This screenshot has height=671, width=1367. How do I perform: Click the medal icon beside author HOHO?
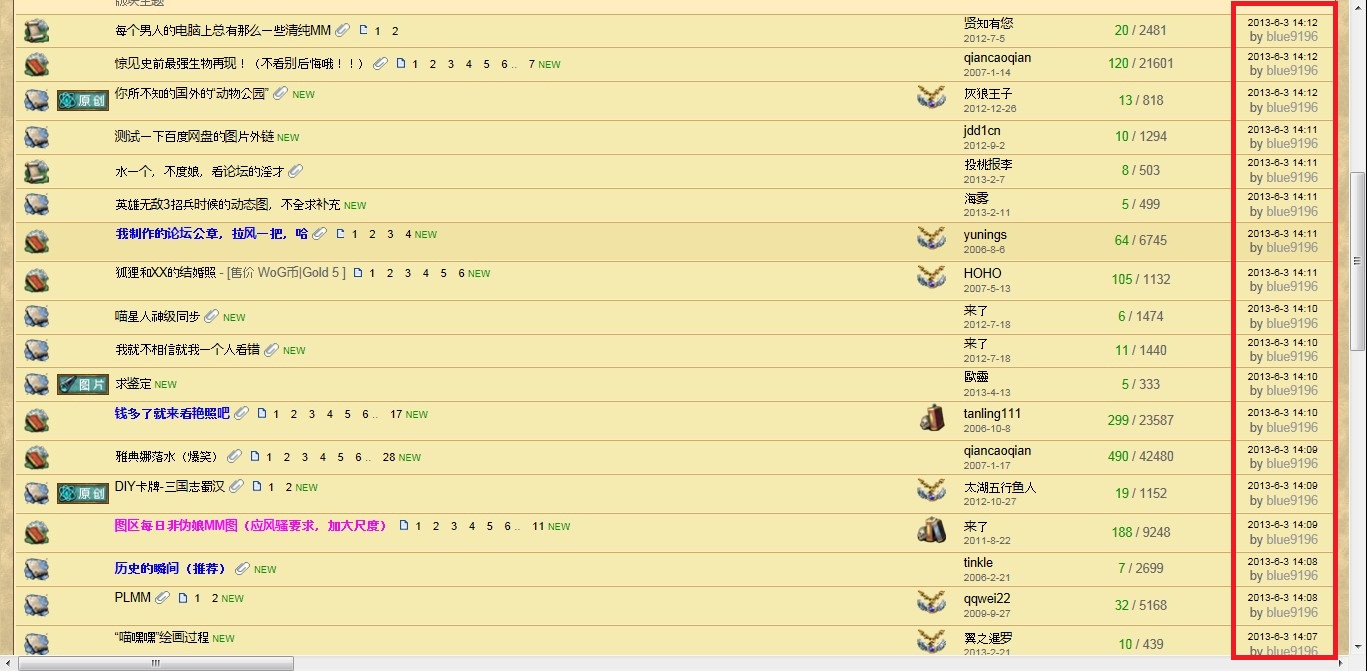click(x=931, y=276)
